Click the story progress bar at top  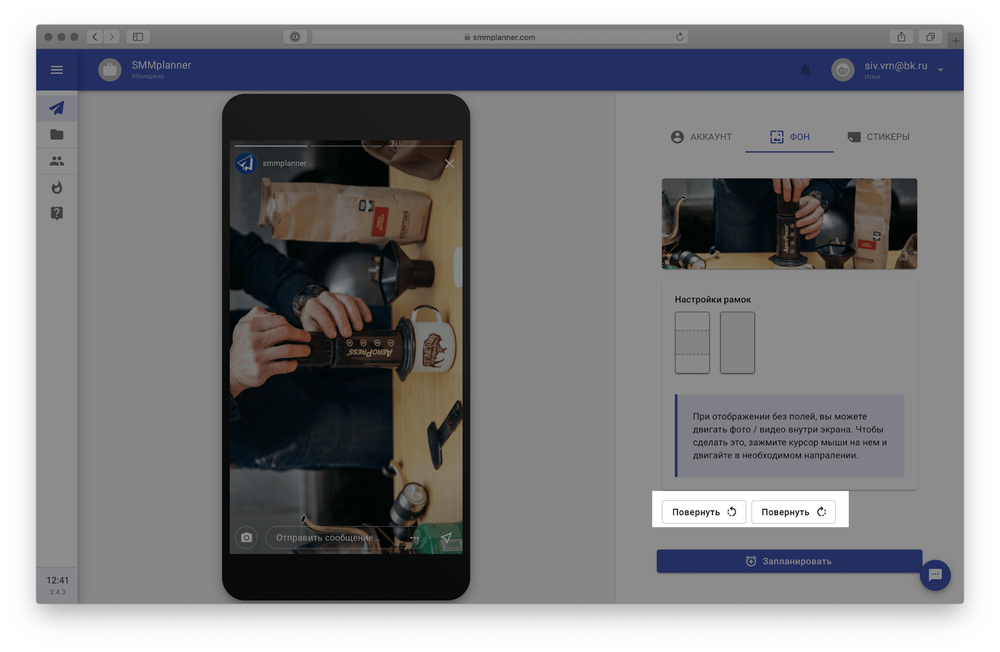click(346, 145)
